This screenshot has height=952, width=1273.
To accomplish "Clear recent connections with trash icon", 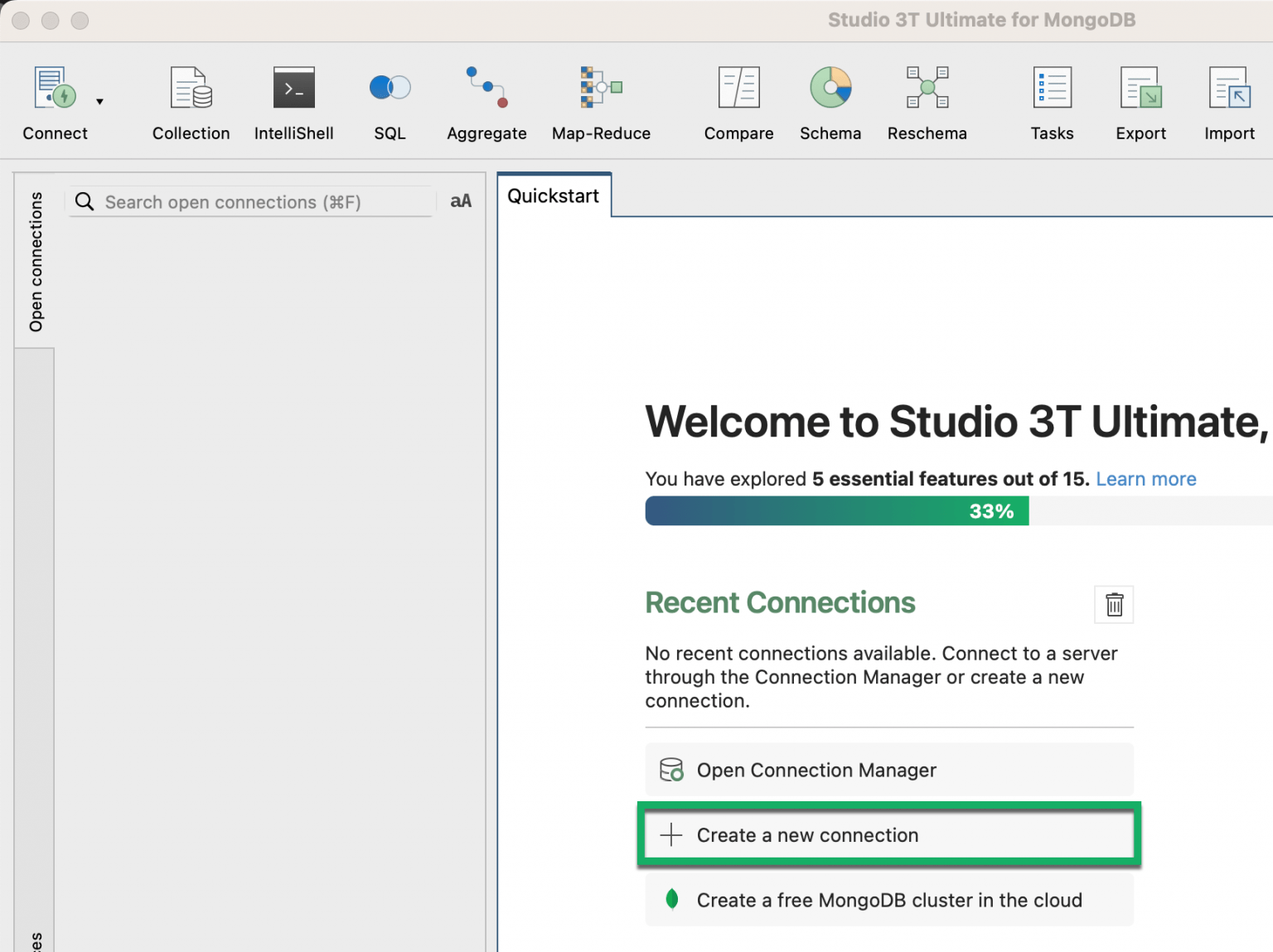I will [1114, 604].
